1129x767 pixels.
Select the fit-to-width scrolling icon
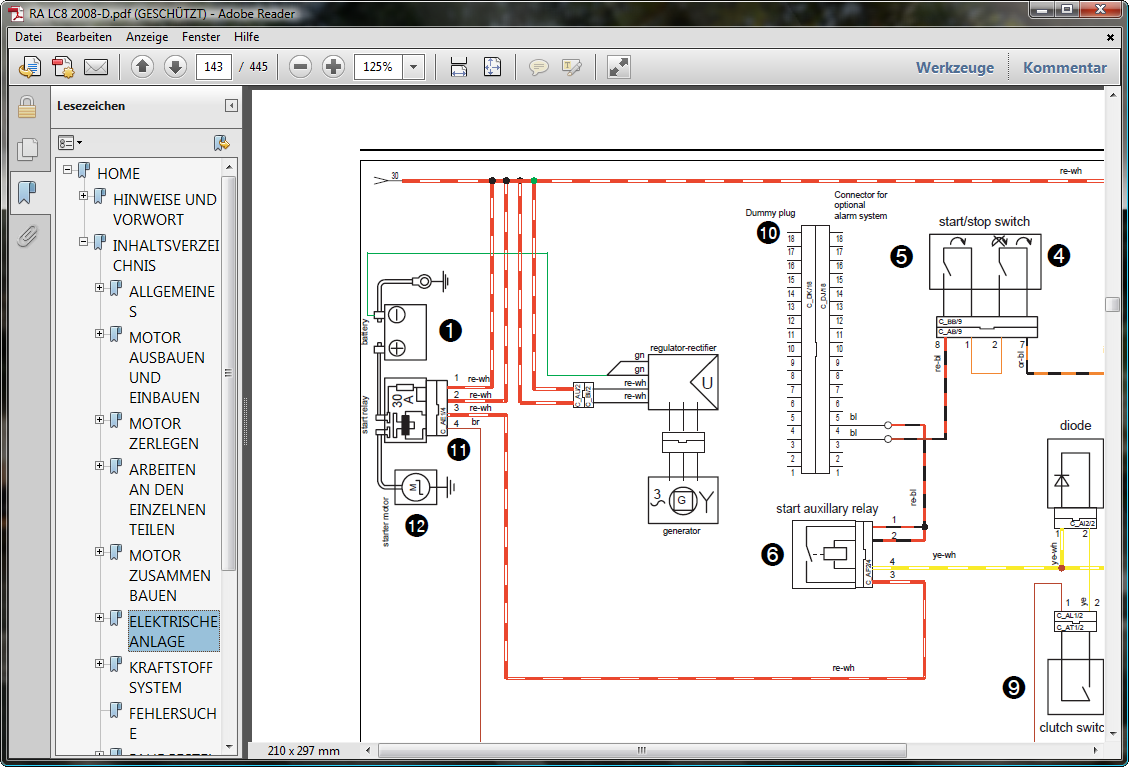coord(459,67)
